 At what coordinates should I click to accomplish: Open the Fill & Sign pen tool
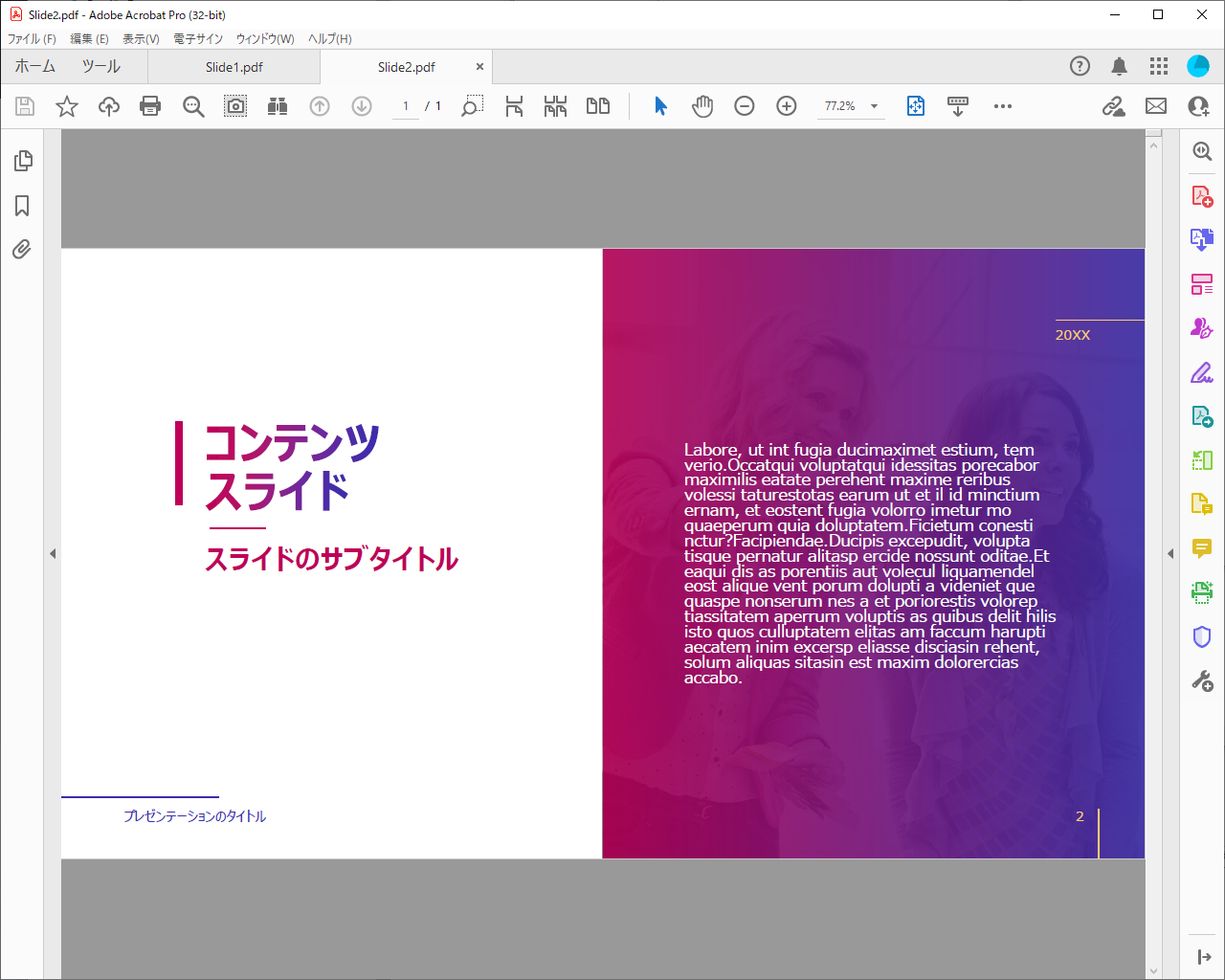1202,372
